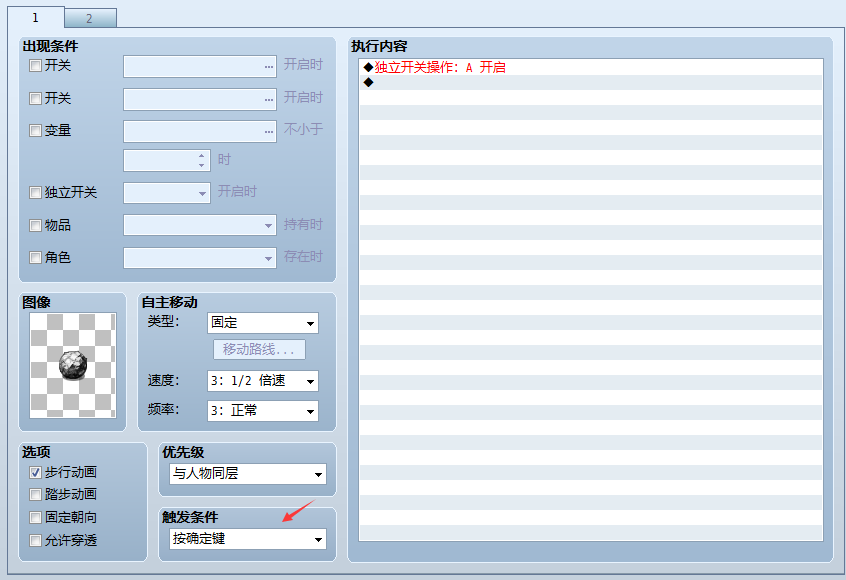Screen dimensions: 846x580
Task: Select the 独立开关操作: A 开启 command line
Action: 591,67
